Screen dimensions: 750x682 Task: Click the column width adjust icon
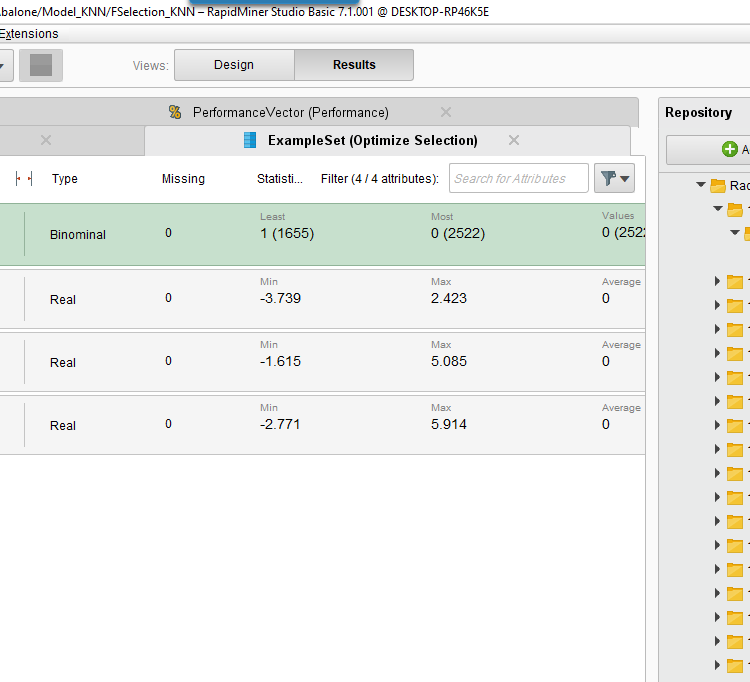(x=24, y=179)
